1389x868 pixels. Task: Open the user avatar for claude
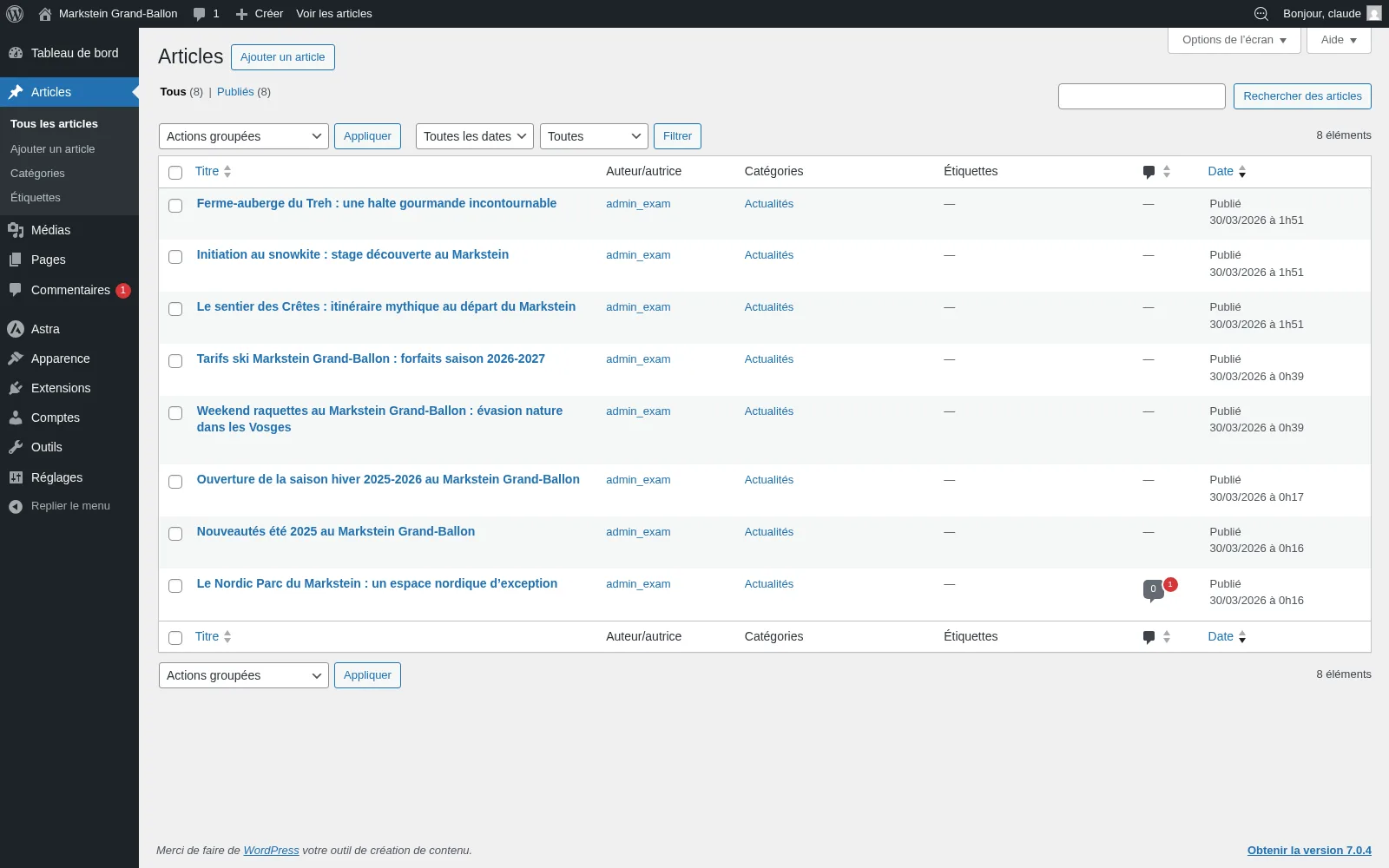(1374, 14)
